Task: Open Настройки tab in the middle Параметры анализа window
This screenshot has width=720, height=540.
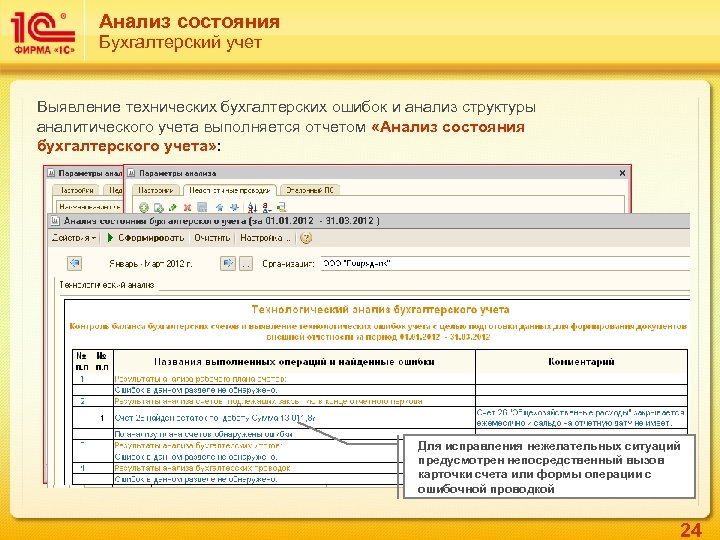Action: tap(156, 190)
